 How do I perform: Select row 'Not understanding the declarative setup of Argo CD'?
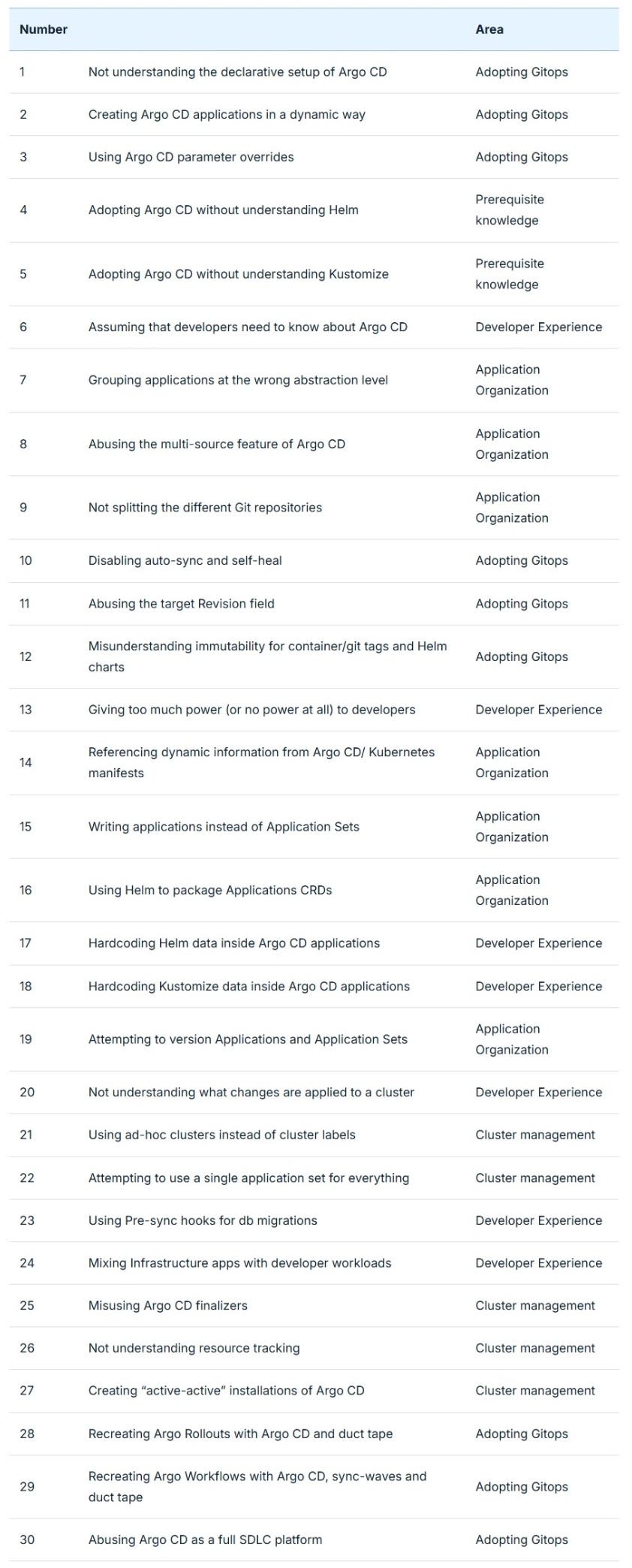coord(314,72)
